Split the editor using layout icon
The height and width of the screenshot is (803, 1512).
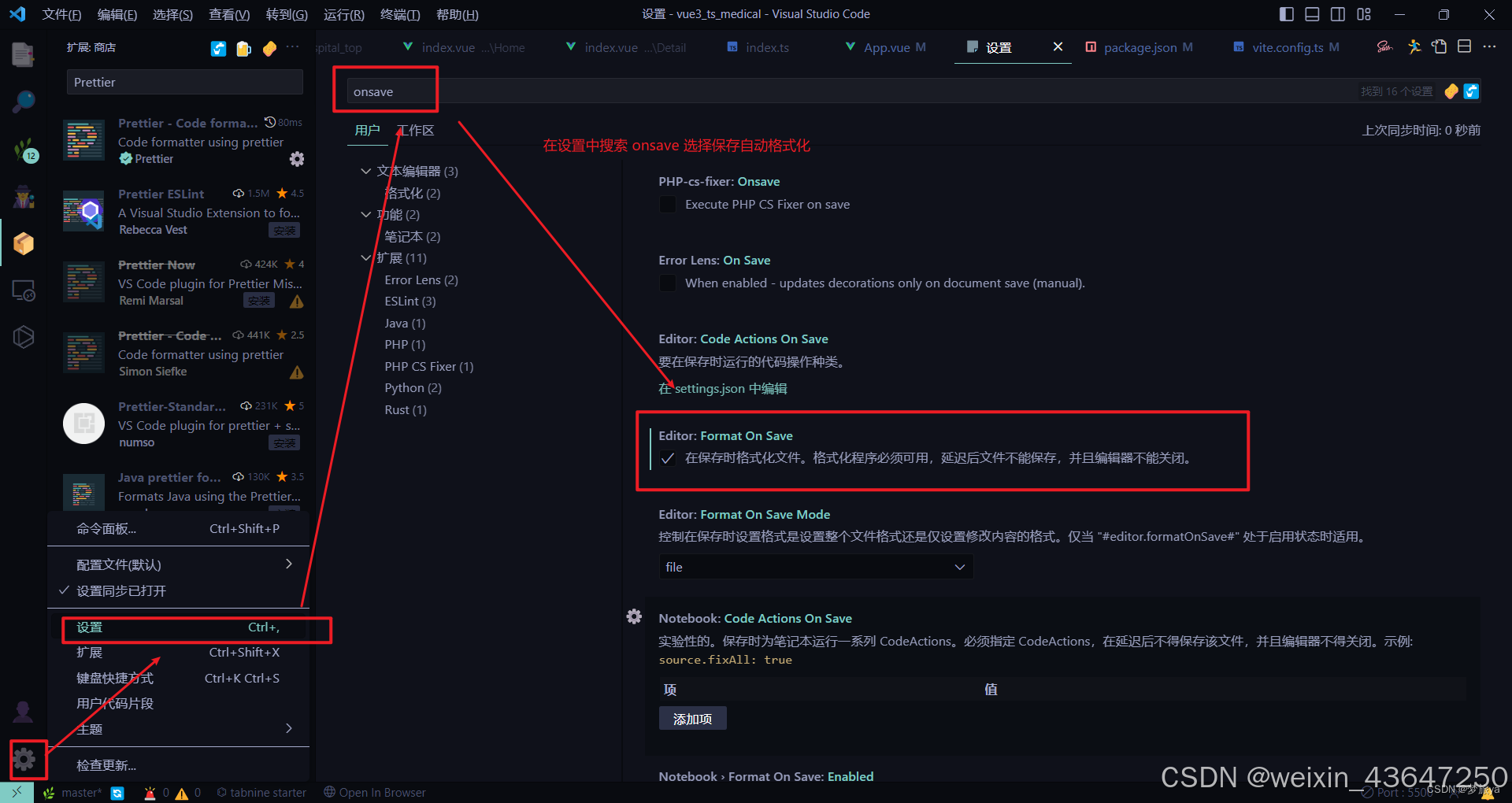click(1465, 47)
